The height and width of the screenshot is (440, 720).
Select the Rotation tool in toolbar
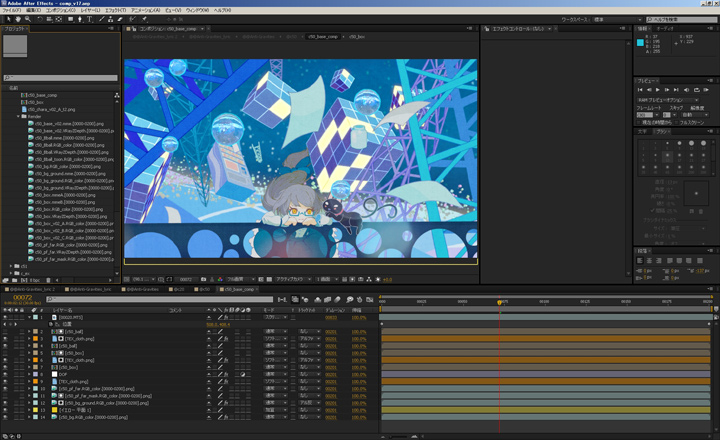click(x=40, y=19)
